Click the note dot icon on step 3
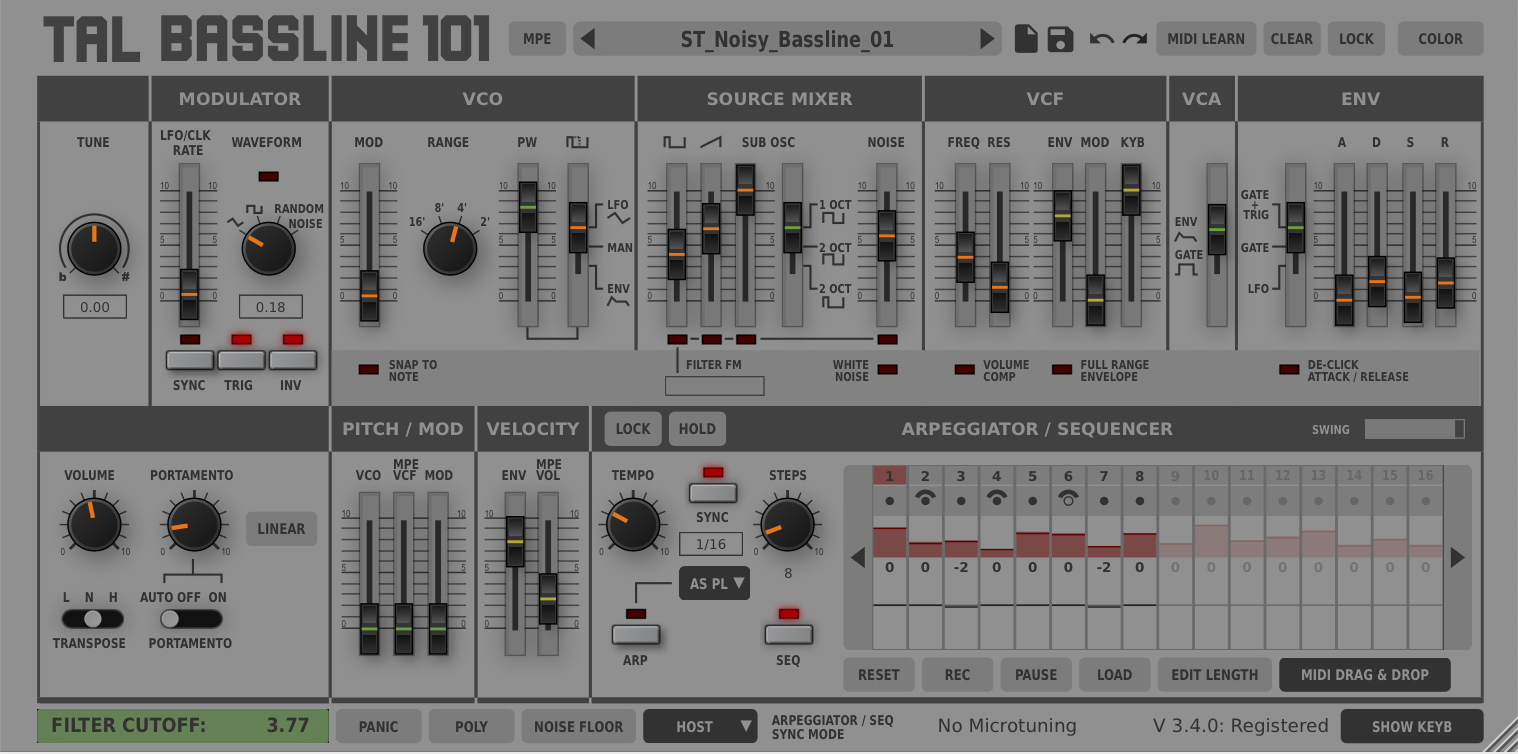The width and height of the screenshot is (1518, 754). click(961, 501)
